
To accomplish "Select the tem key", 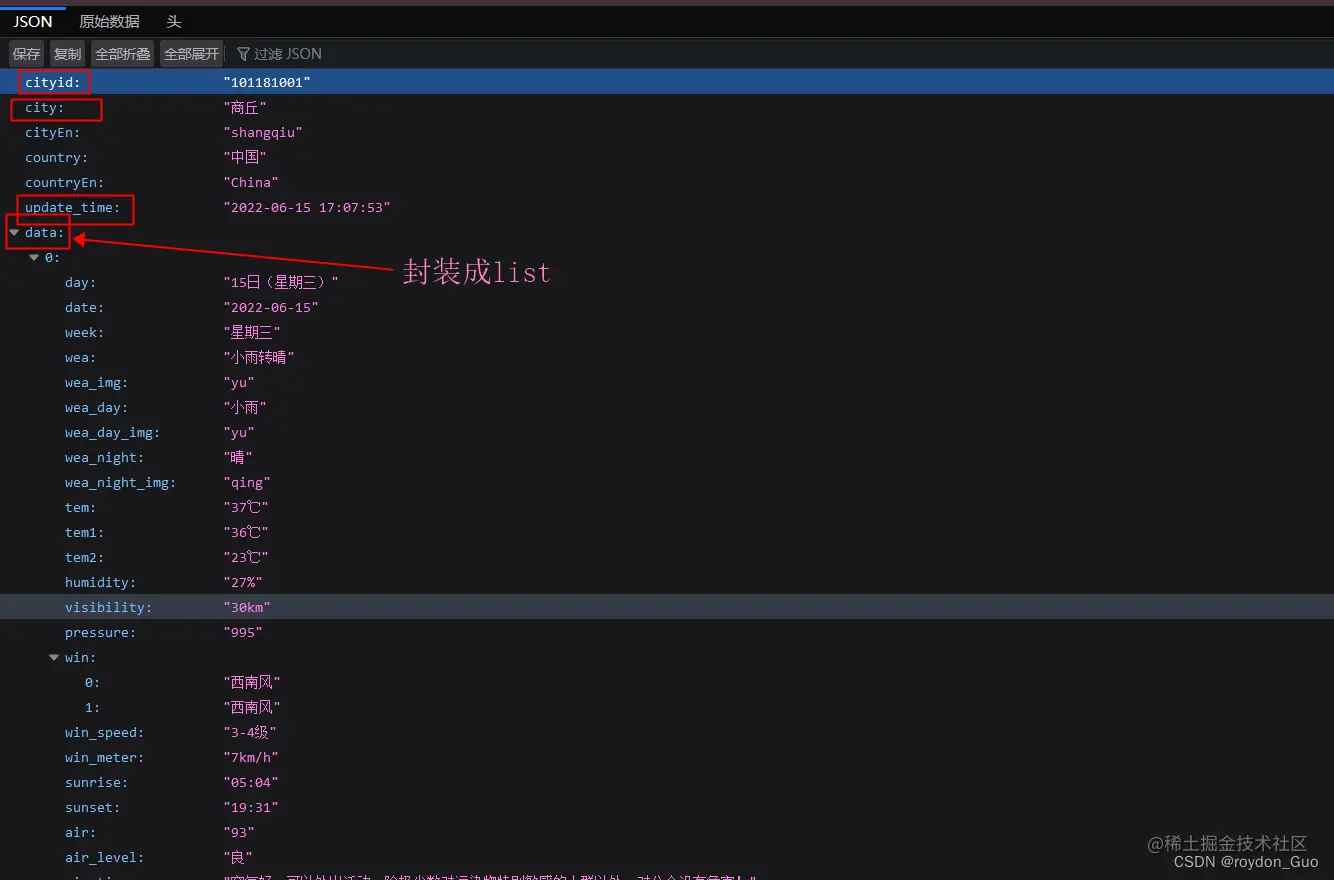I will [80, 507].
